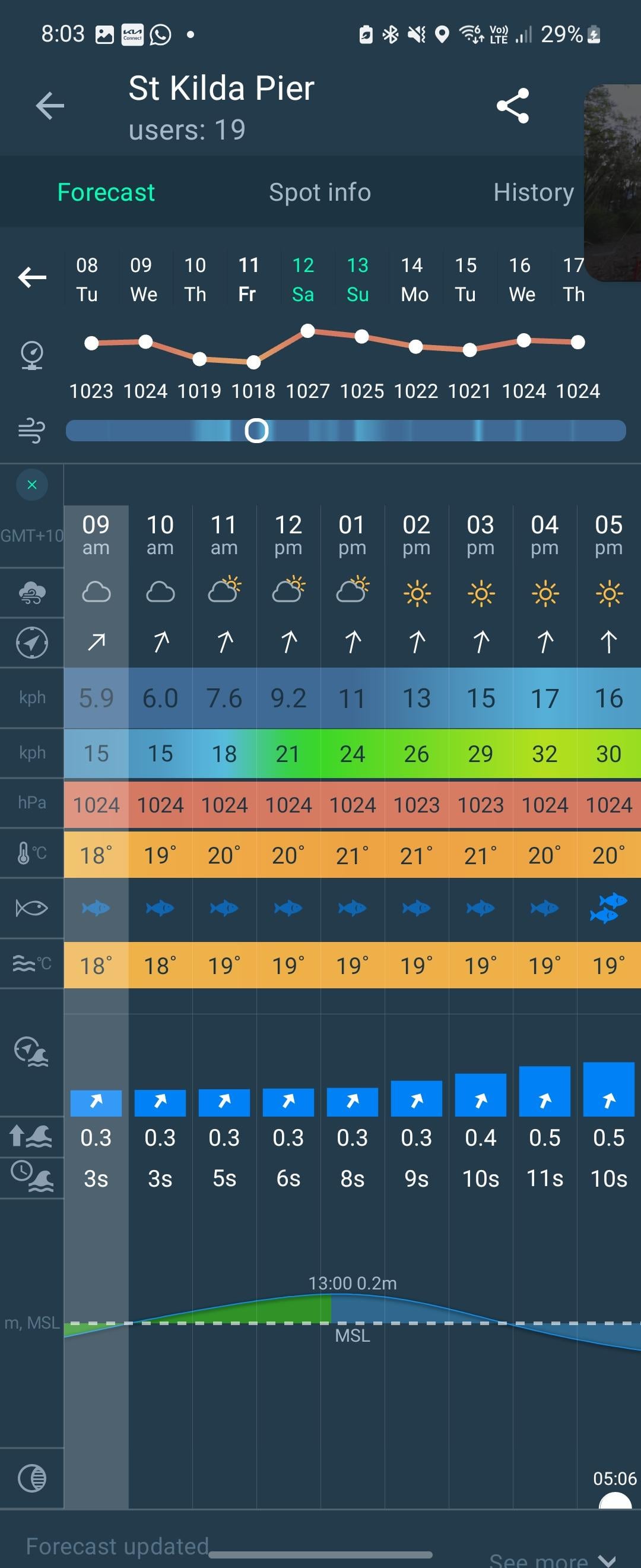Tap the share icon

click(x=513, y=106)
